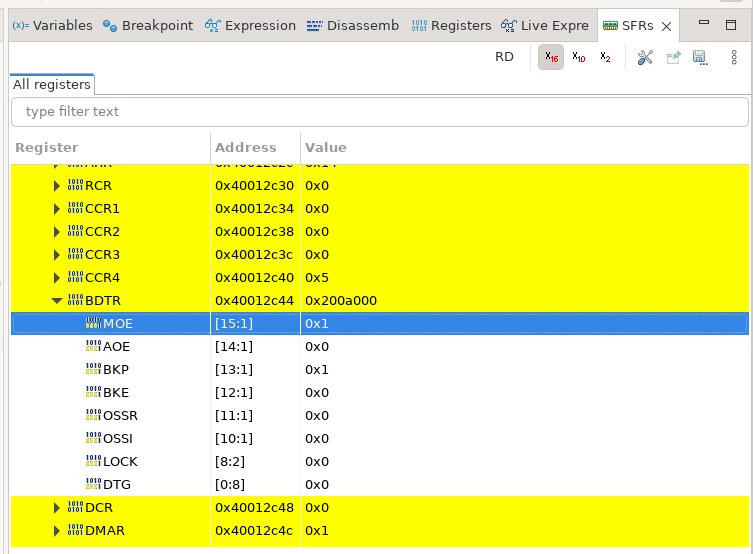The height and width of the screenshot is (554, 753).
Task: Maximize the SFRs view panel
Action: pyautogui.click(x=731, y=25)
